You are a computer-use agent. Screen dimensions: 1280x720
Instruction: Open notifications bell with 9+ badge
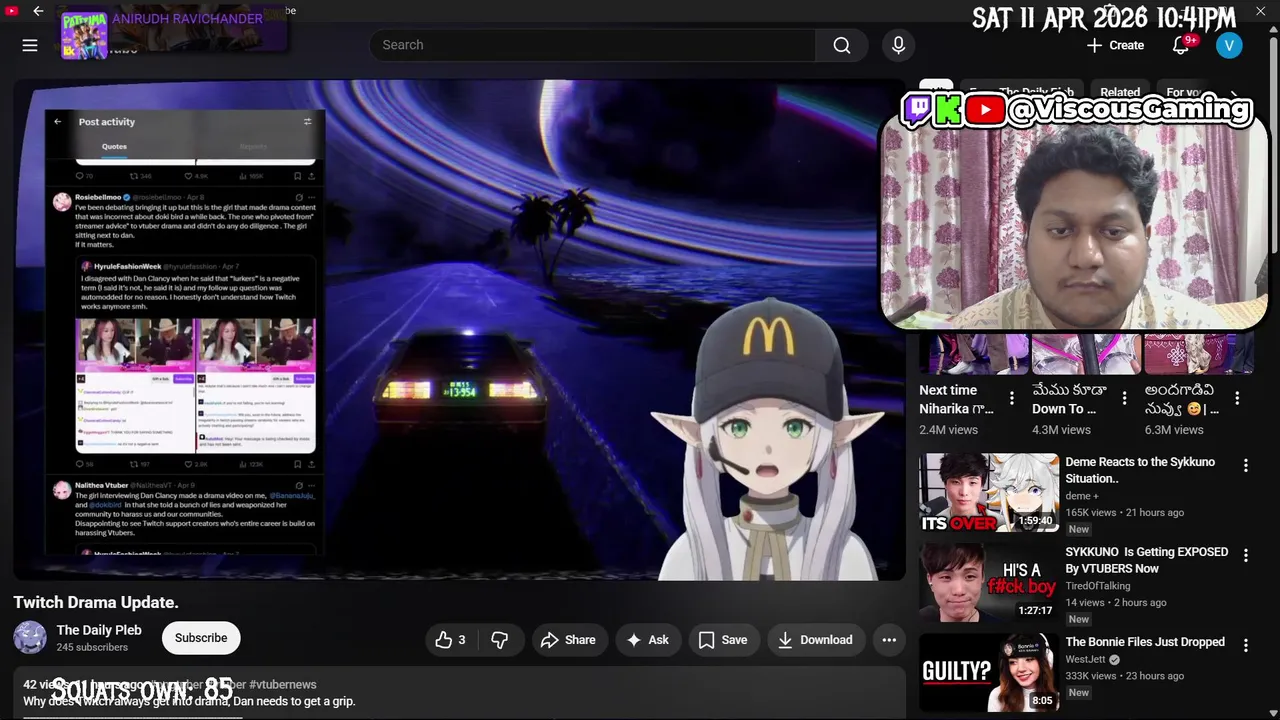click(1181, 45)
